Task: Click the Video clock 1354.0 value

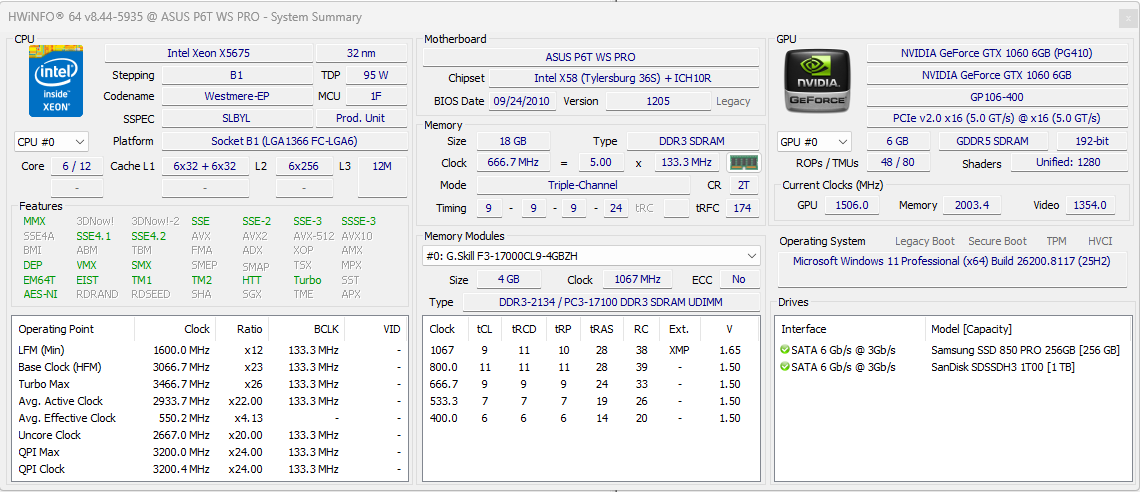Action: (1091, 205)
